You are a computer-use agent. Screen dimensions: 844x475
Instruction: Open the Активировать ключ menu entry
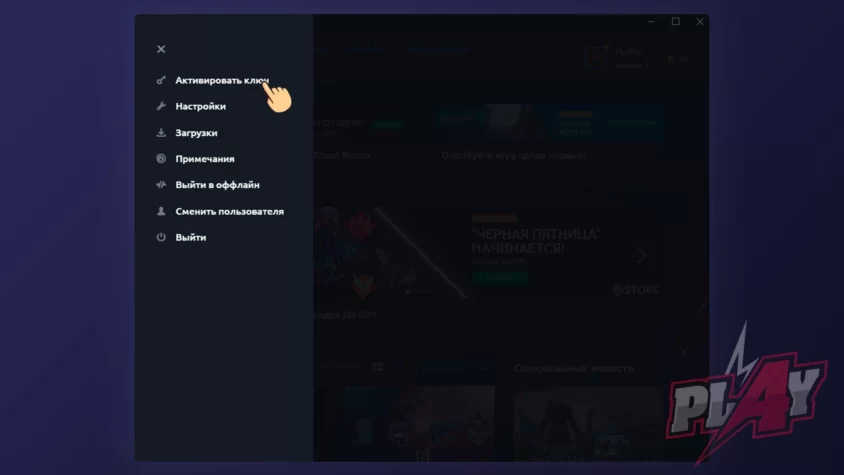[222, 80]
